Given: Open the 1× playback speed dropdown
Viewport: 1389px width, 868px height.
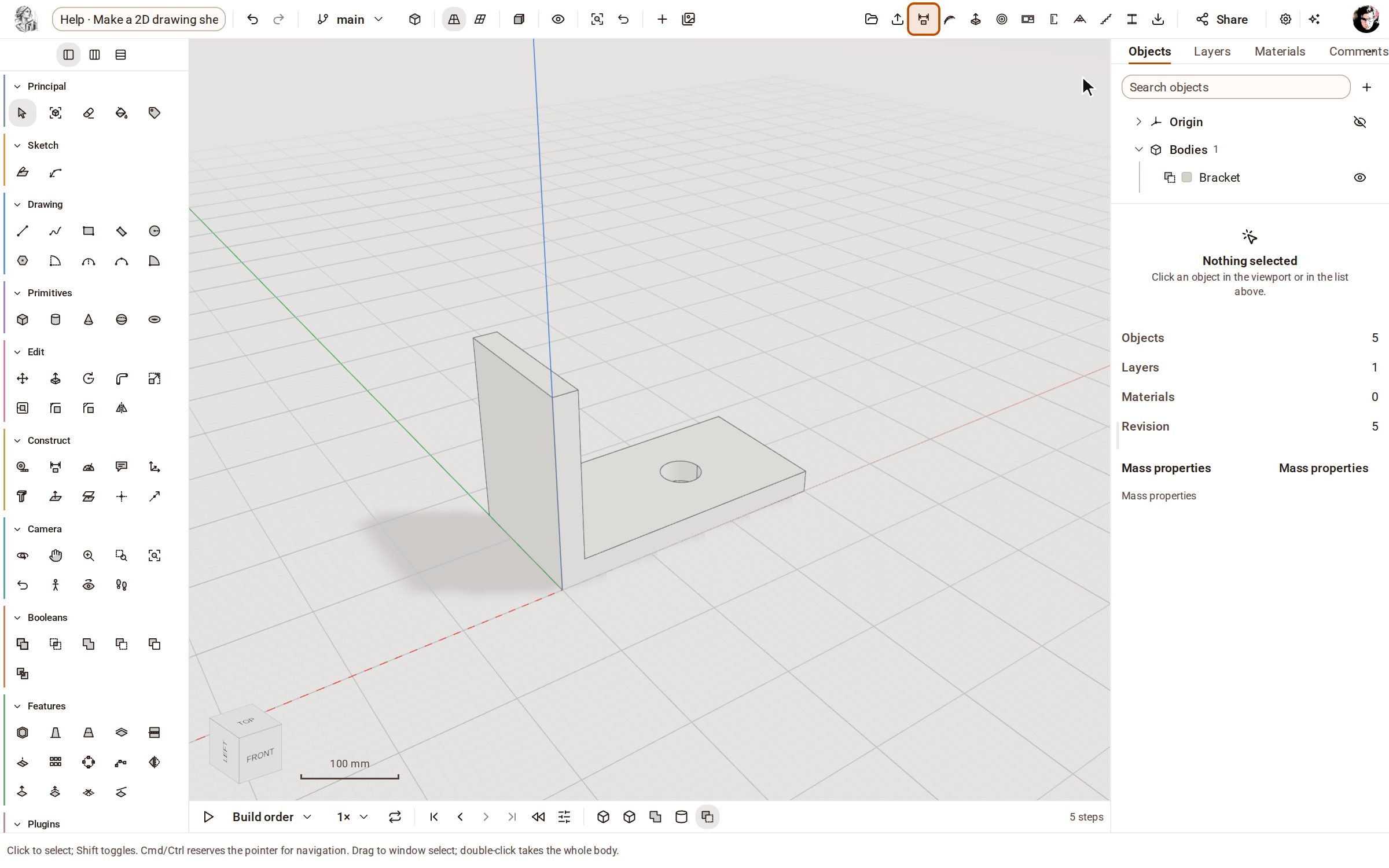Looking at the screenshot, I should pyautogui.click(x=352, y=816).
